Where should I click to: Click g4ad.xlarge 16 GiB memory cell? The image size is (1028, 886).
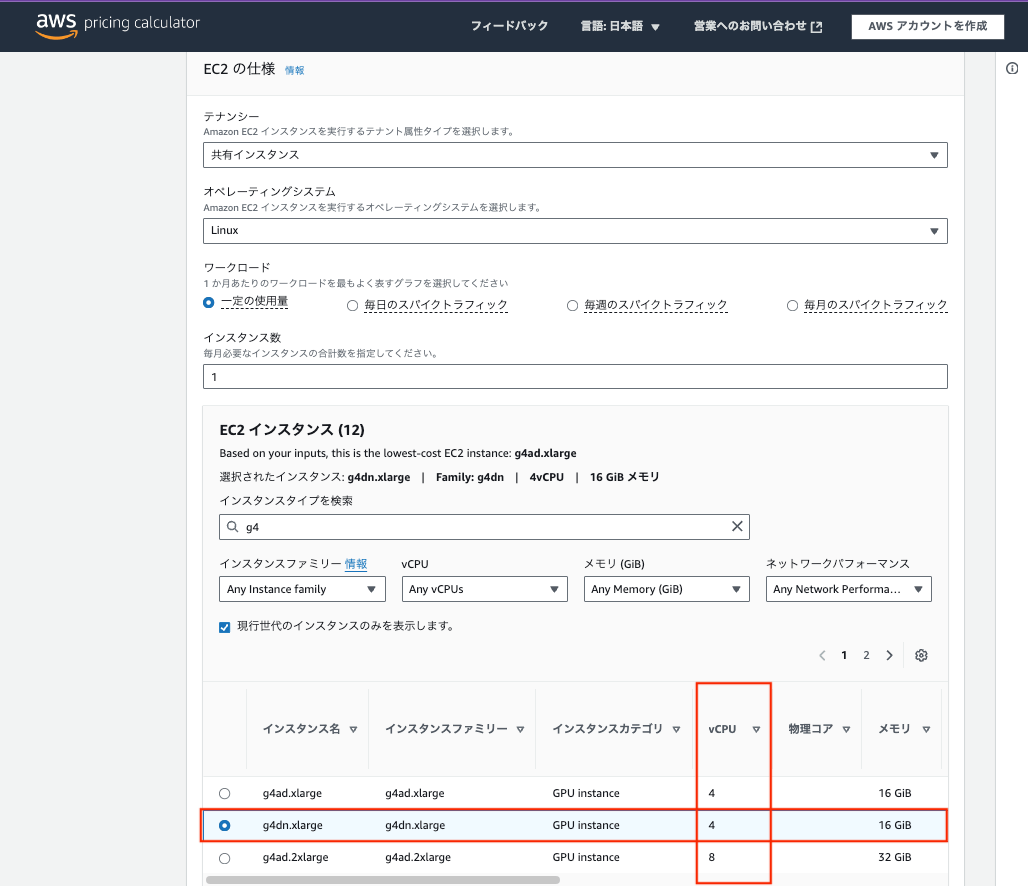pyautogui.click(x=895, y=794)
